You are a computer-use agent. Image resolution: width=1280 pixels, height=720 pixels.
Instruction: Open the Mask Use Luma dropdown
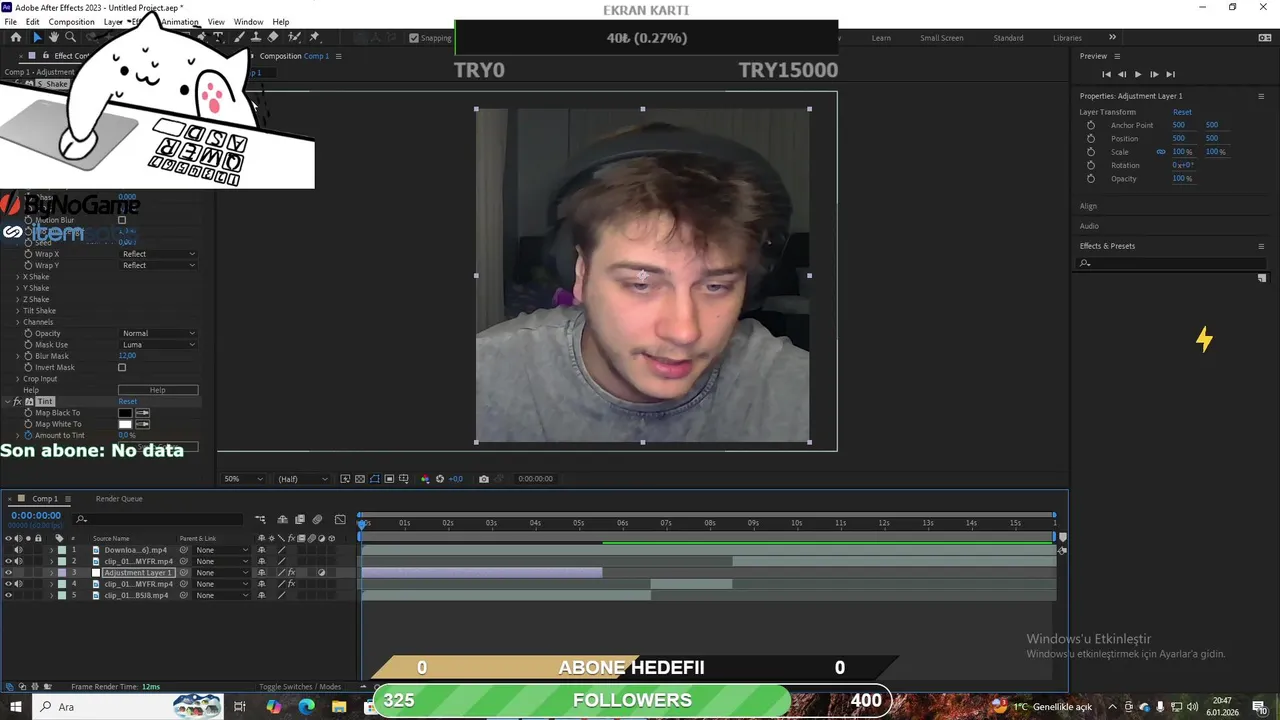pos(159,345)
